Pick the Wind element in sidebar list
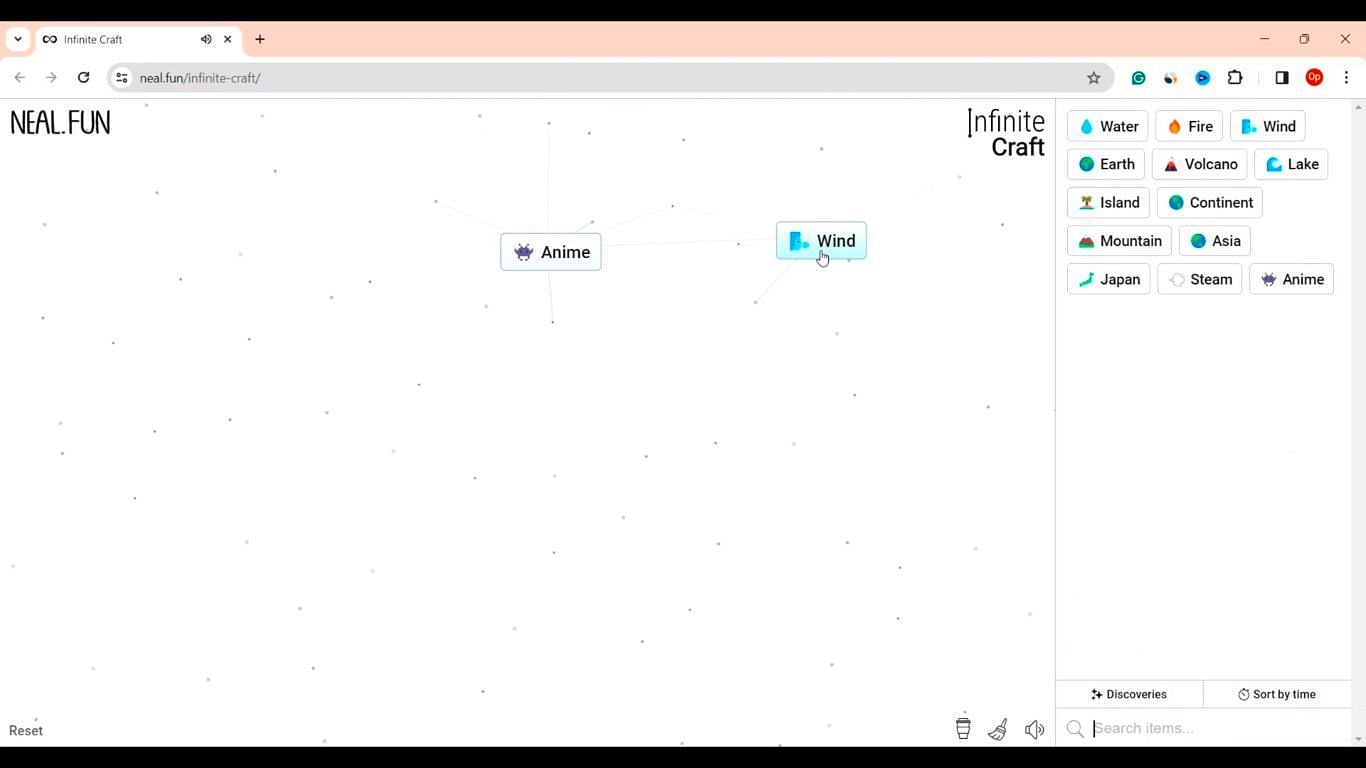The height and width of the screenshot is (768, 1366). click(1267, 126)
